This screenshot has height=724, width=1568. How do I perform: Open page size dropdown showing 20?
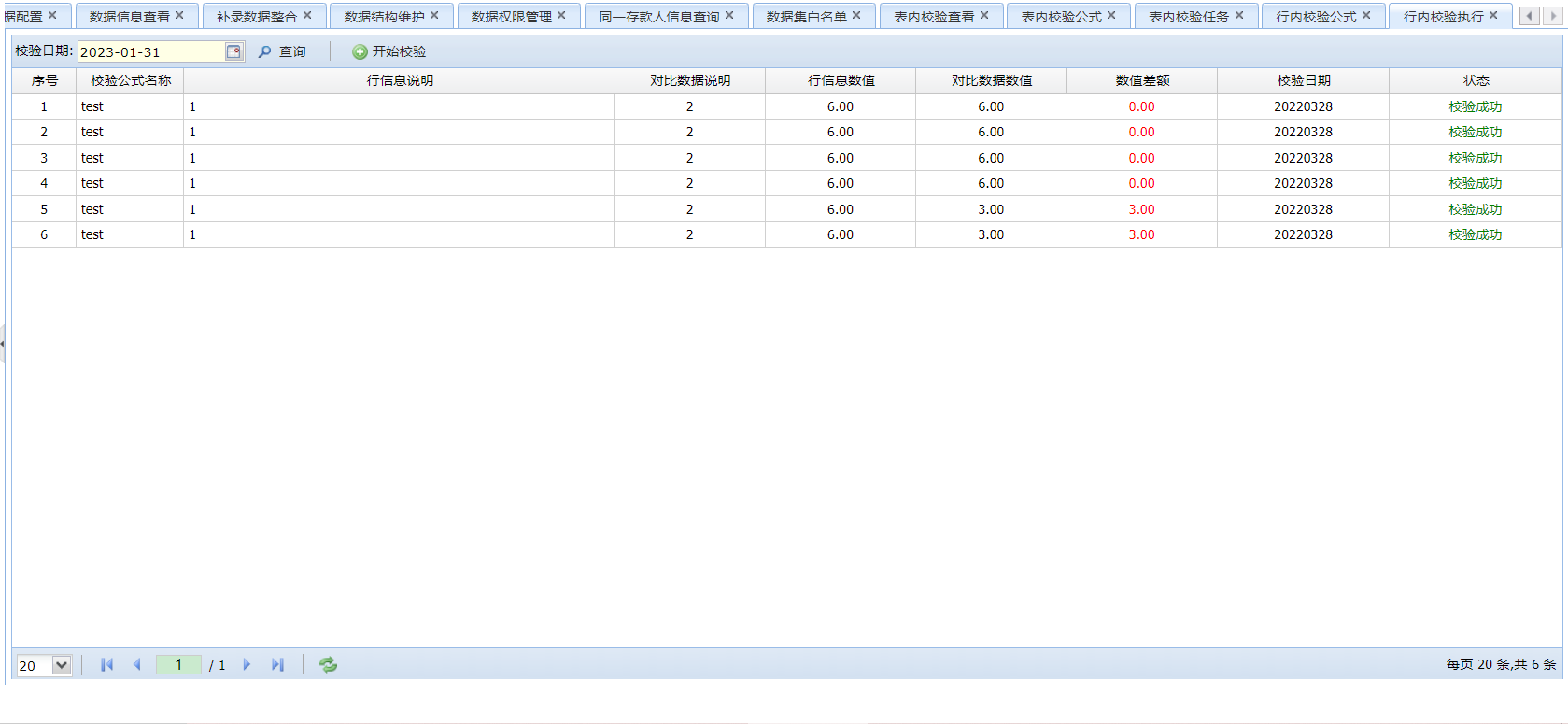click(62, 665)
